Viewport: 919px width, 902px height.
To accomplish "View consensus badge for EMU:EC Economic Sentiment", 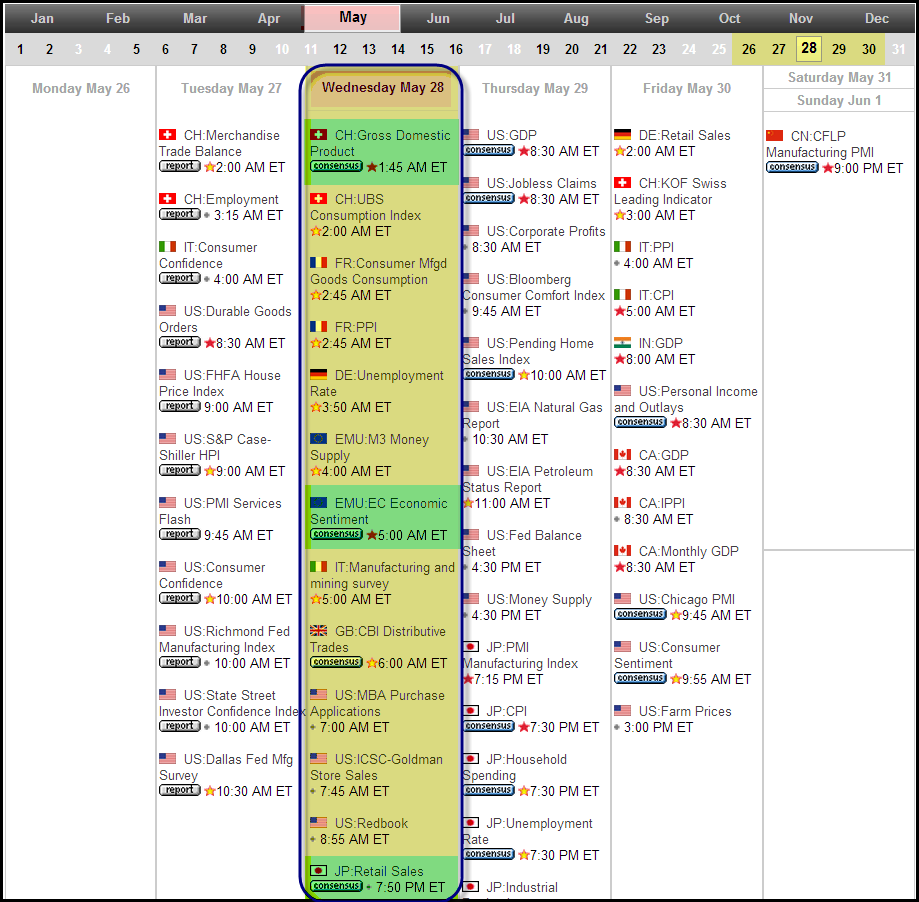I will point(336,534).
